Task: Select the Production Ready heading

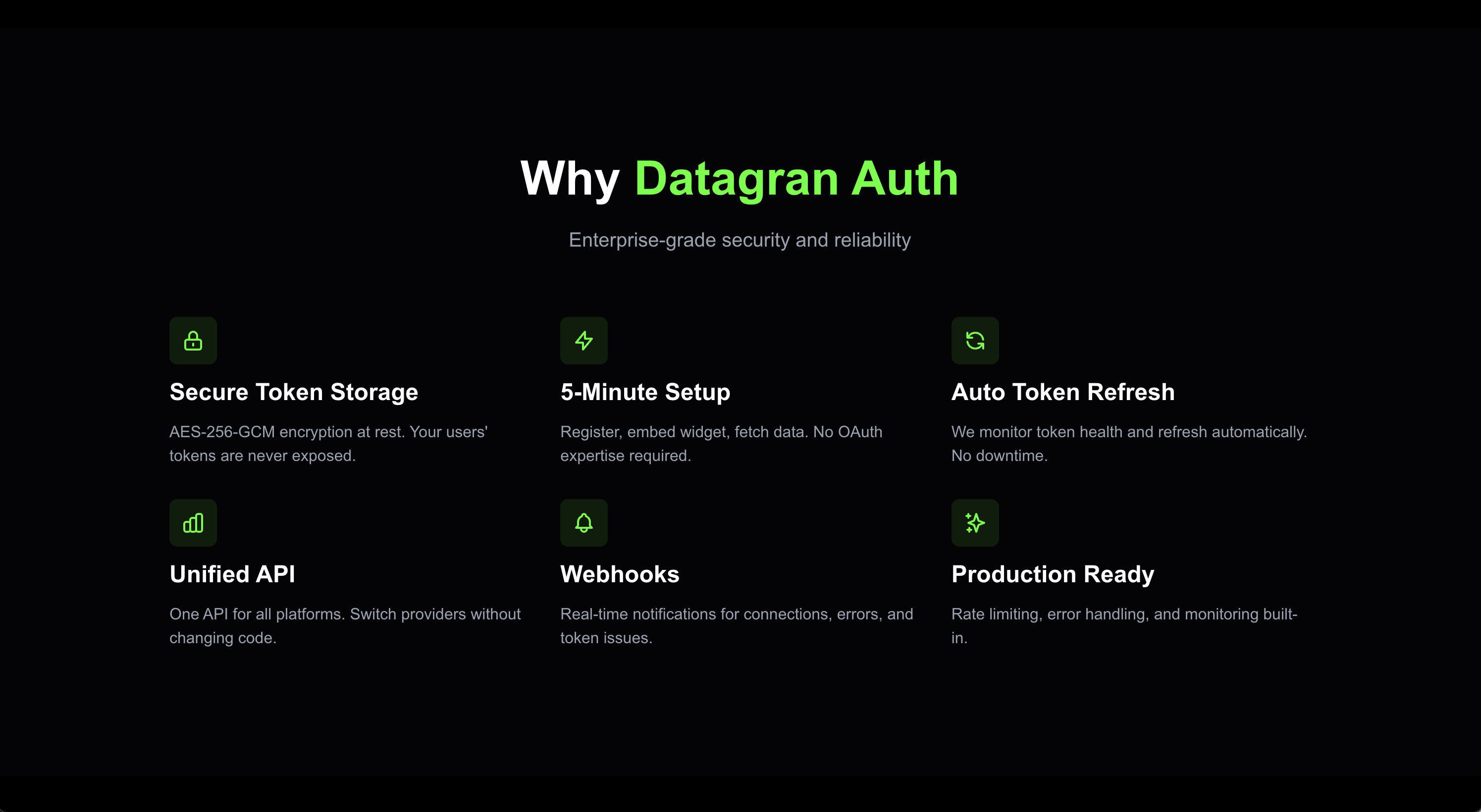Action: [1052, 573]
